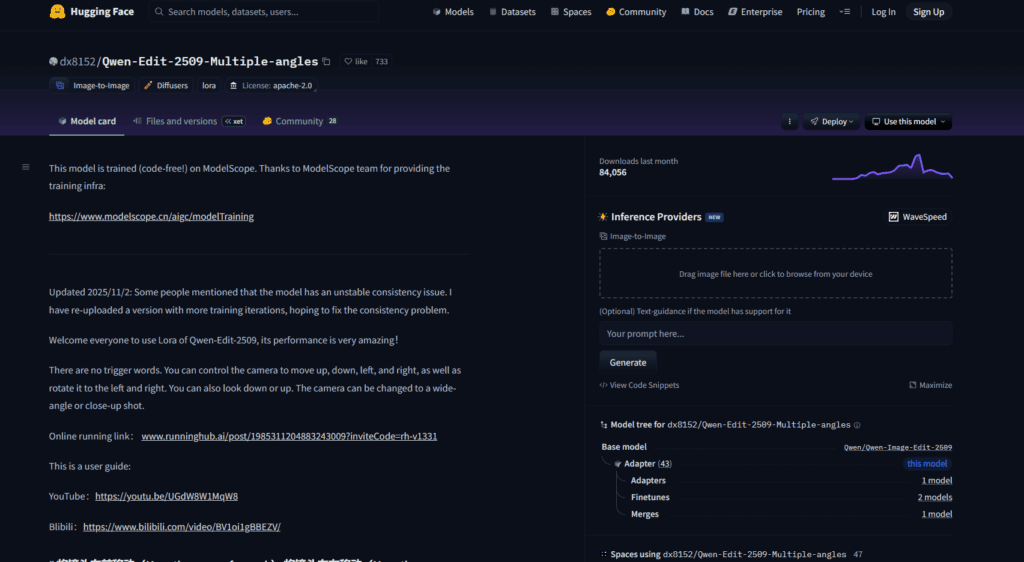The width and height of the screenshot is (1024, 562).
Task: Open the Merges 1 model link
Action: click(936, 514)
